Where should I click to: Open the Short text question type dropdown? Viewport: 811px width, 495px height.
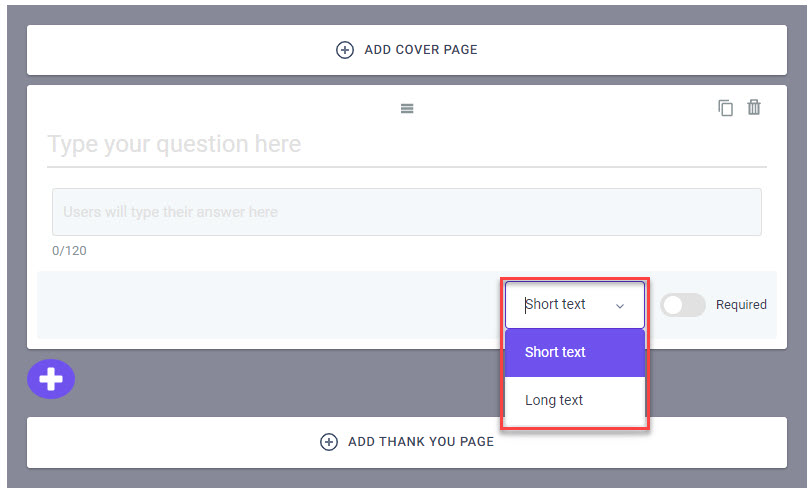pyautogui.click(x=575, y=305)
